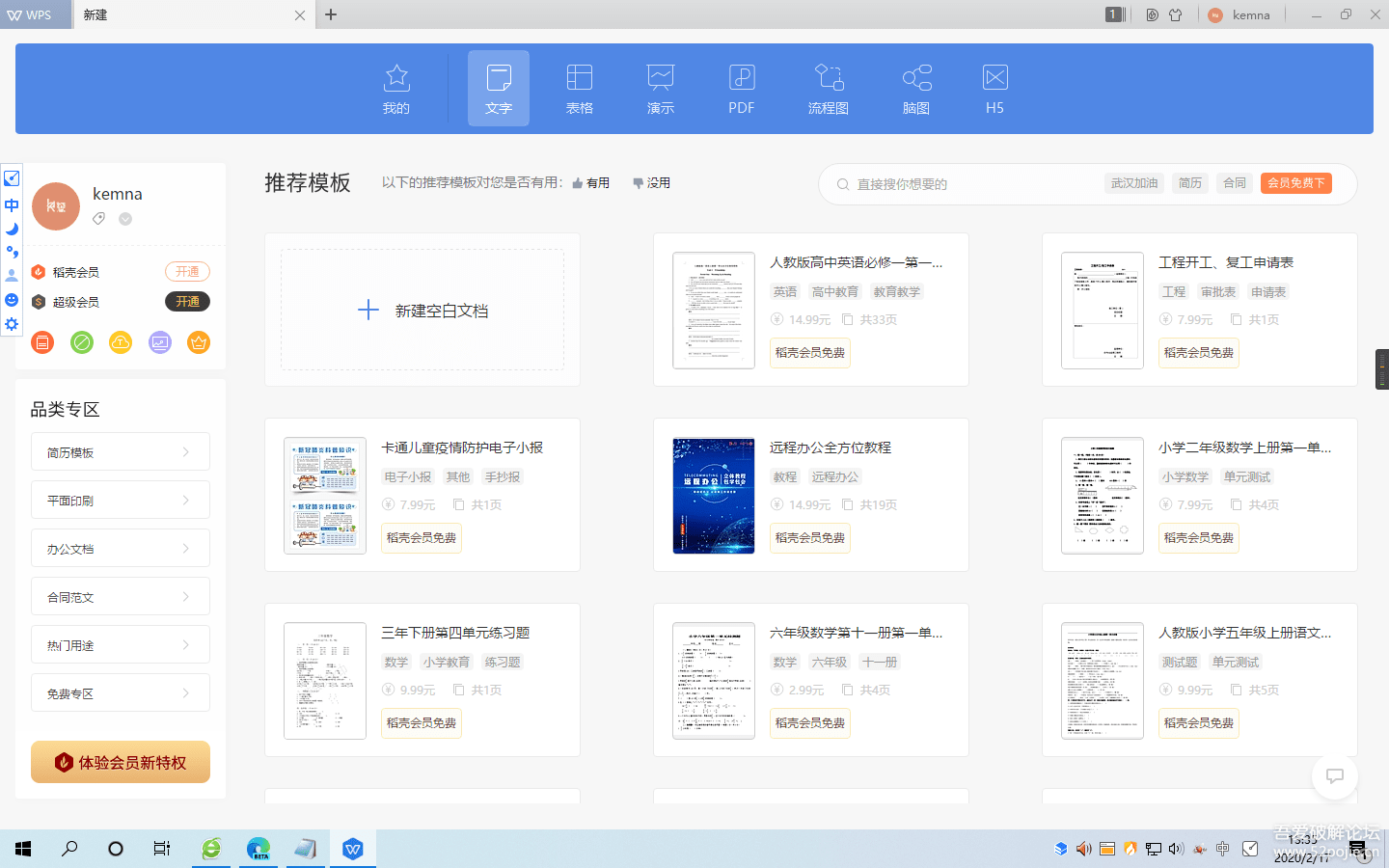1389x868 pixels.
Task: Open the 远程办公全方位教程 template thumbnail
Action: click(x=714, y=496)
